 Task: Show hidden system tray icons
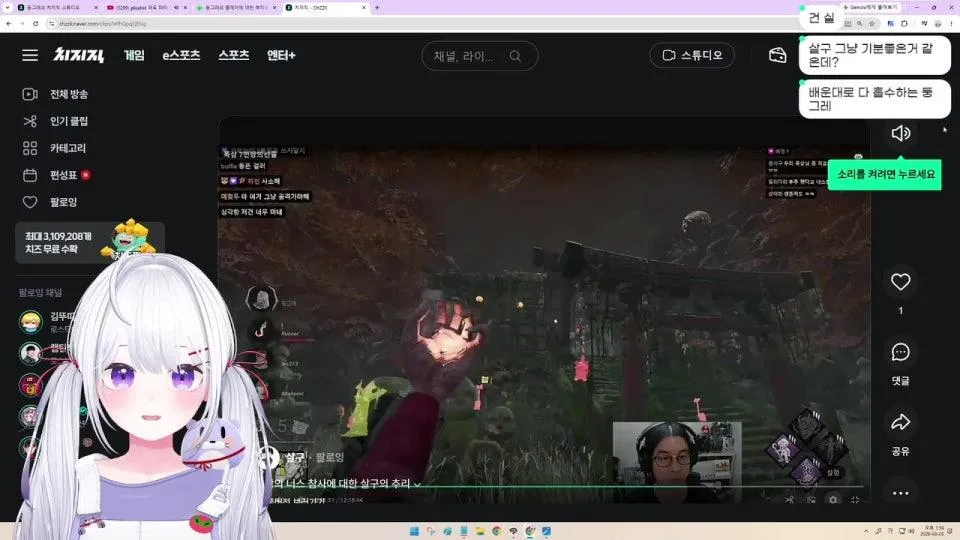[866, 531]
